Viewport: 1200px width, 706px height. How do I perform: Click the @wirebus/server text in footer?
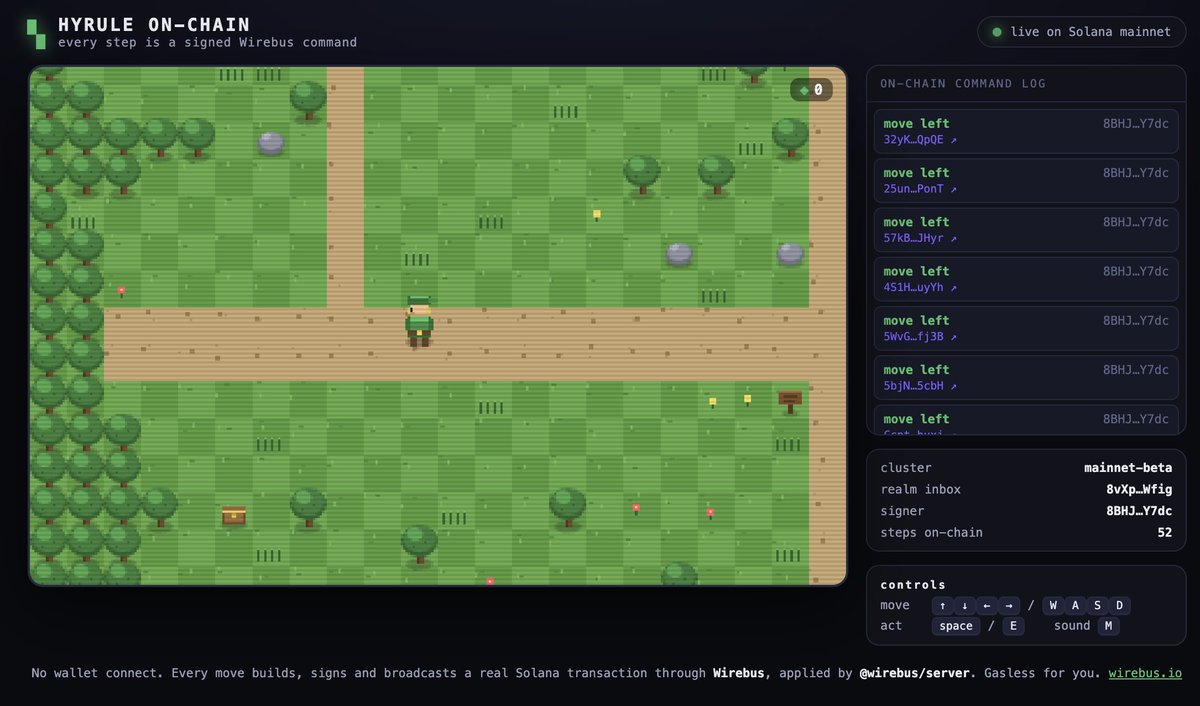coord(914,673)
